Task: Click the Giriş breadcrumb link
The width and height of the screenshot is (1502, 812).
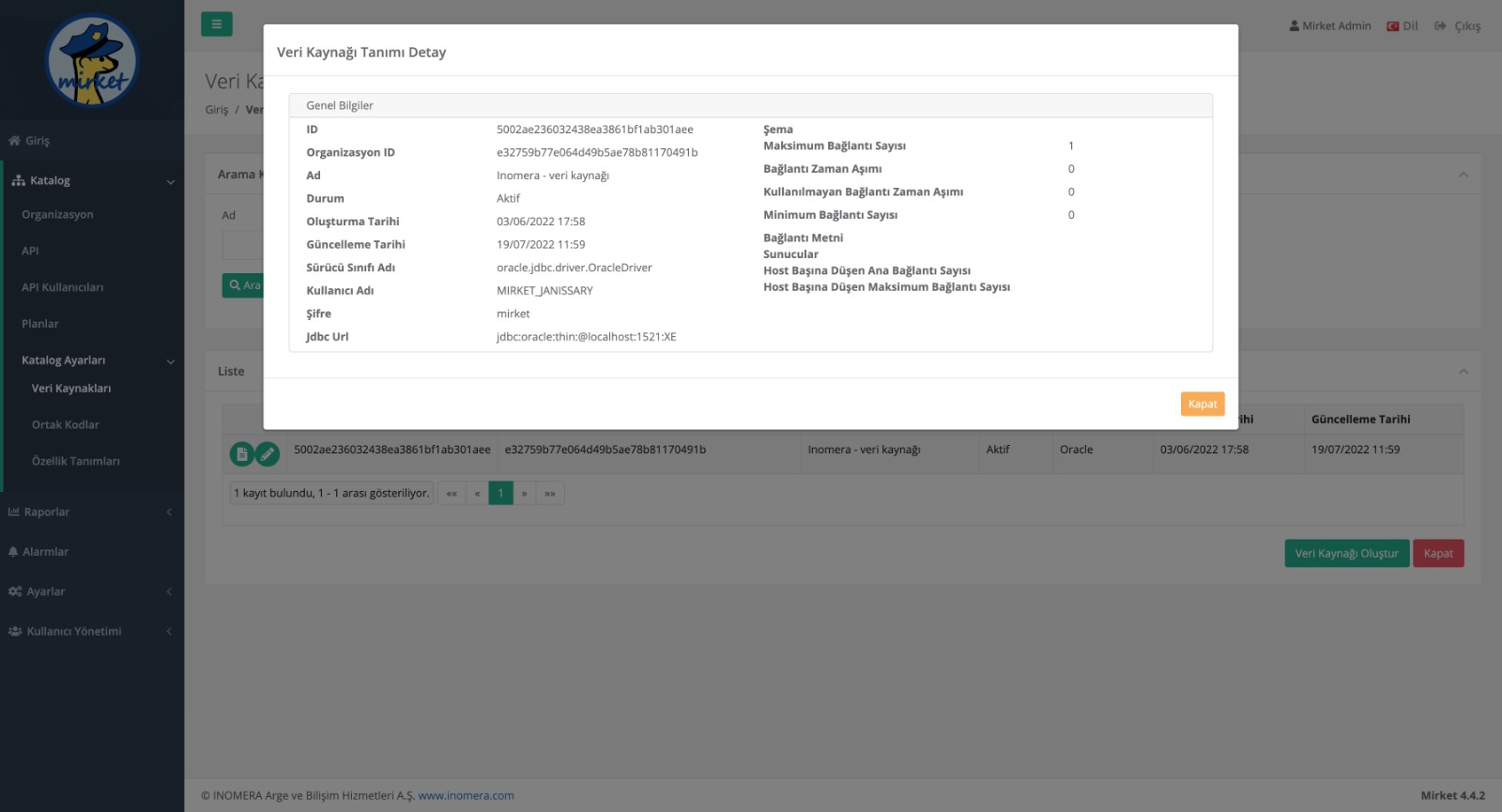Action: pos(217,110)
